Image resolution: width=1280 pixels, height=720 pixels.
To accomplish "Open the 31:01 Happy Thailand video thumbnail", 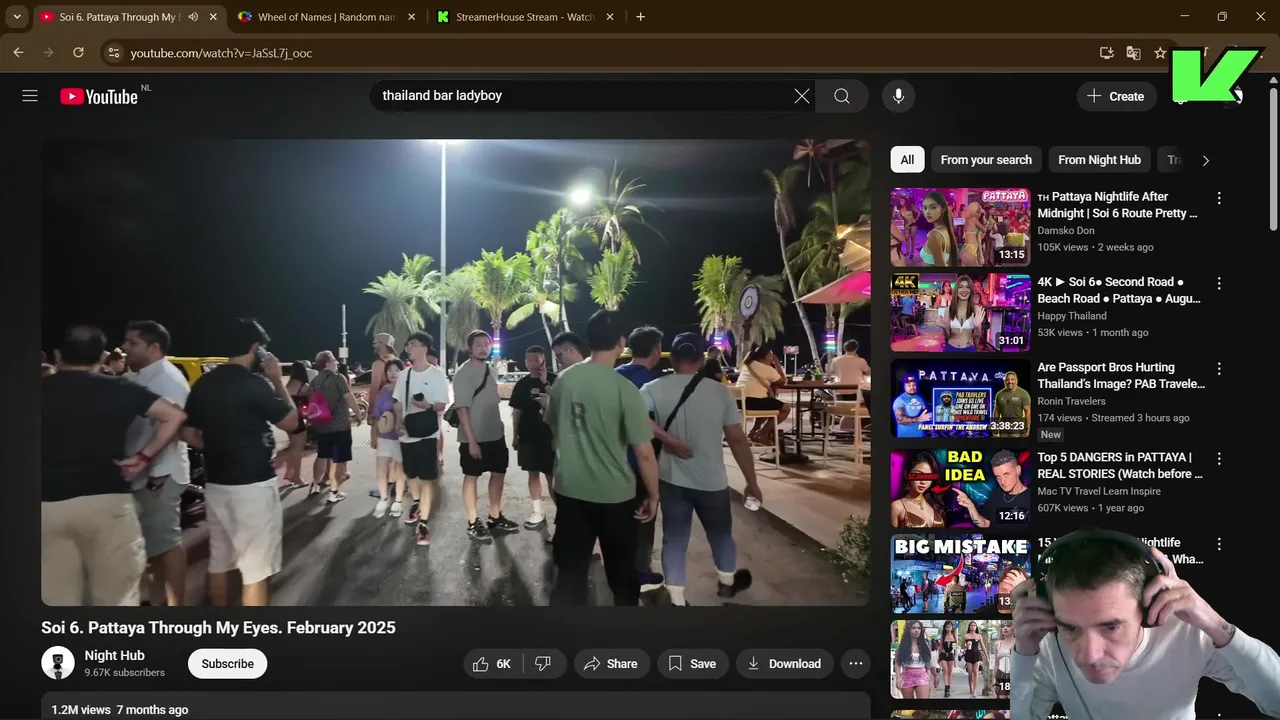I will [960, 312].
